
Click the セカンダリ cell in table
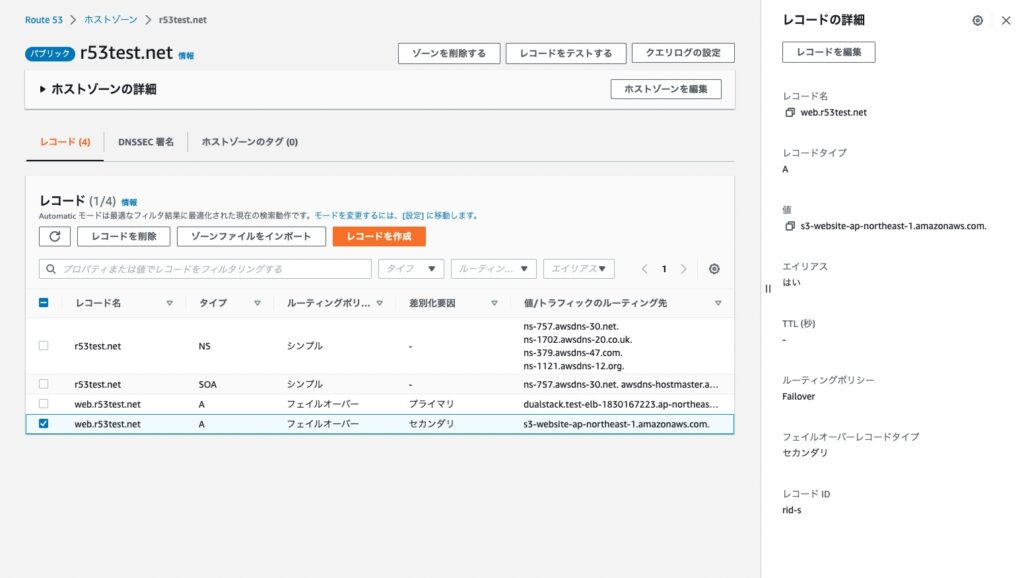pyautogui.click(x=431, y=424)
